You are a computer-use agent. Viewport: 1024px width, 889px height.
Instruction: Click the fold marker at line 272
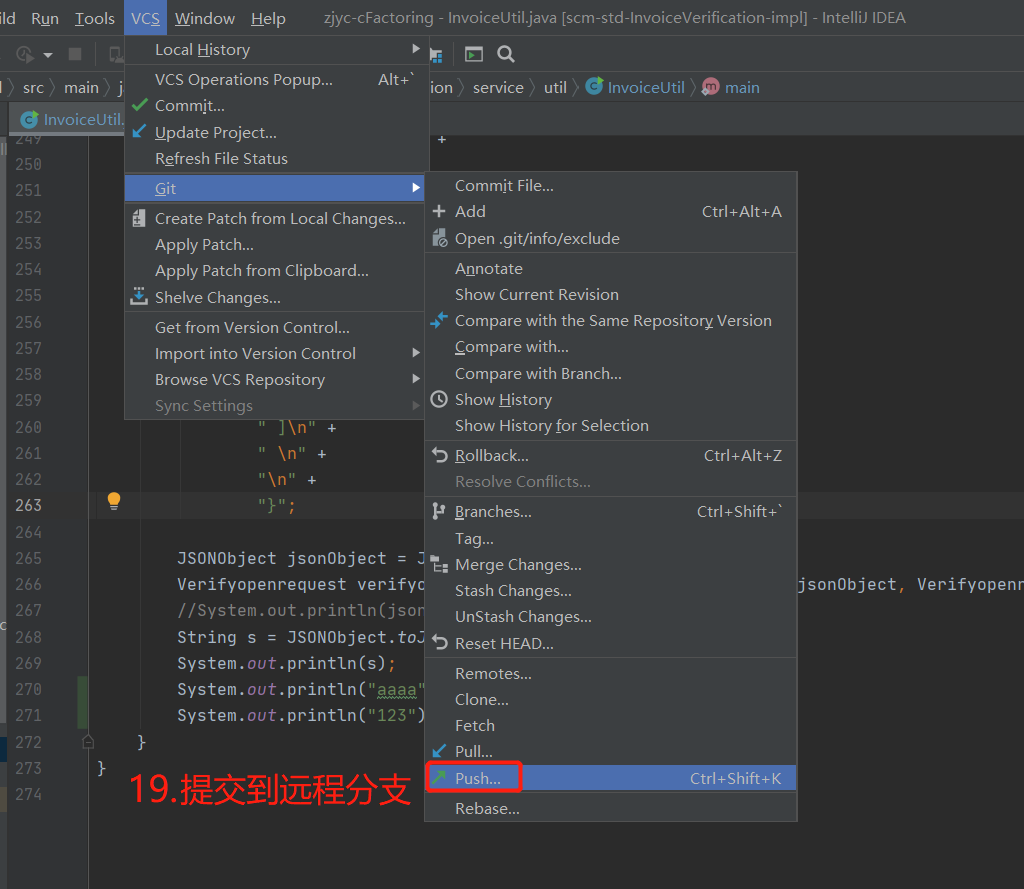coord(88,742)
